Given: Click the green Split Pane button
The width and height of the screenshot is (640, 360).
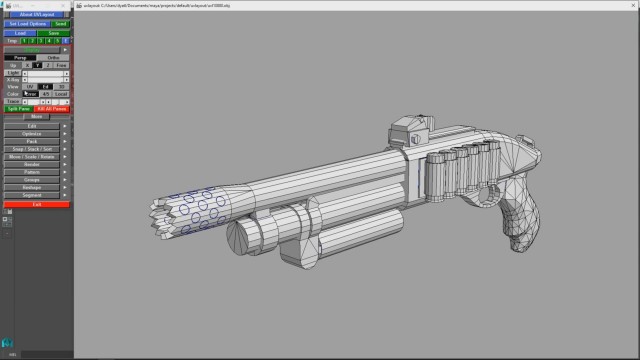Looking at the screenshot, I should 19,109.
